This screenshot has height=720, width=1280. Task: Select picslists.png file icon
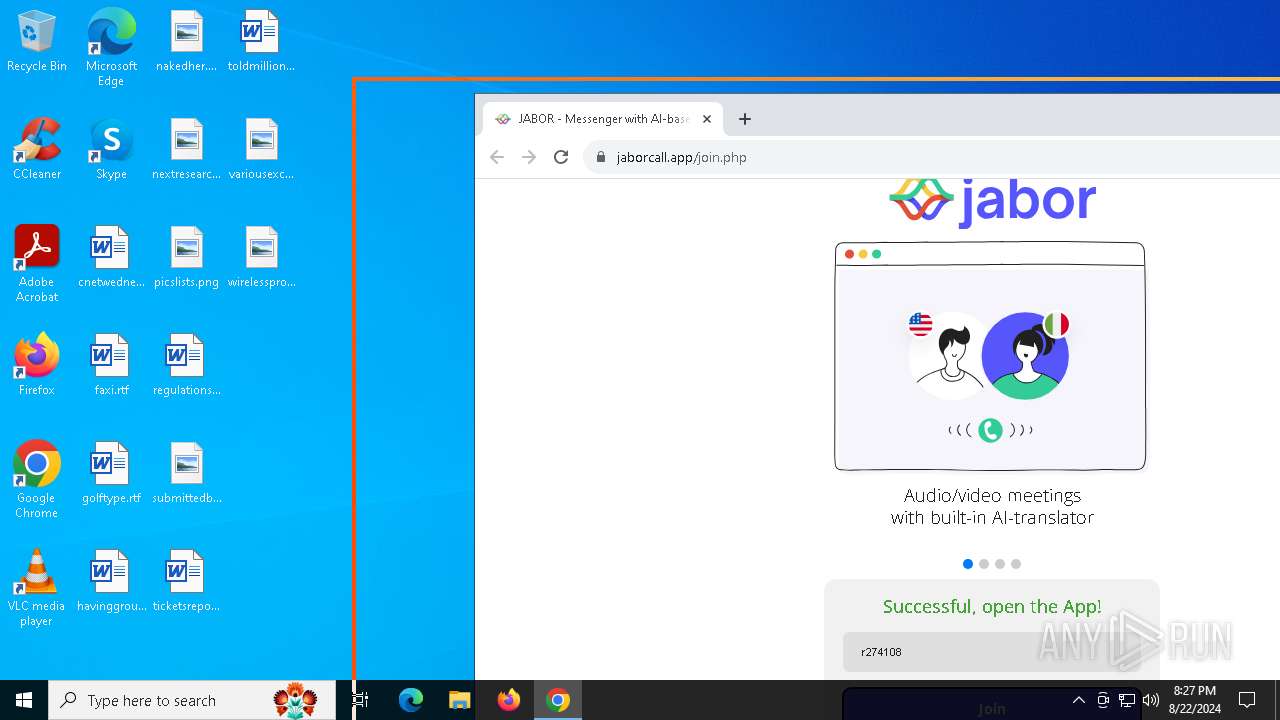click(x=186, y=258)
